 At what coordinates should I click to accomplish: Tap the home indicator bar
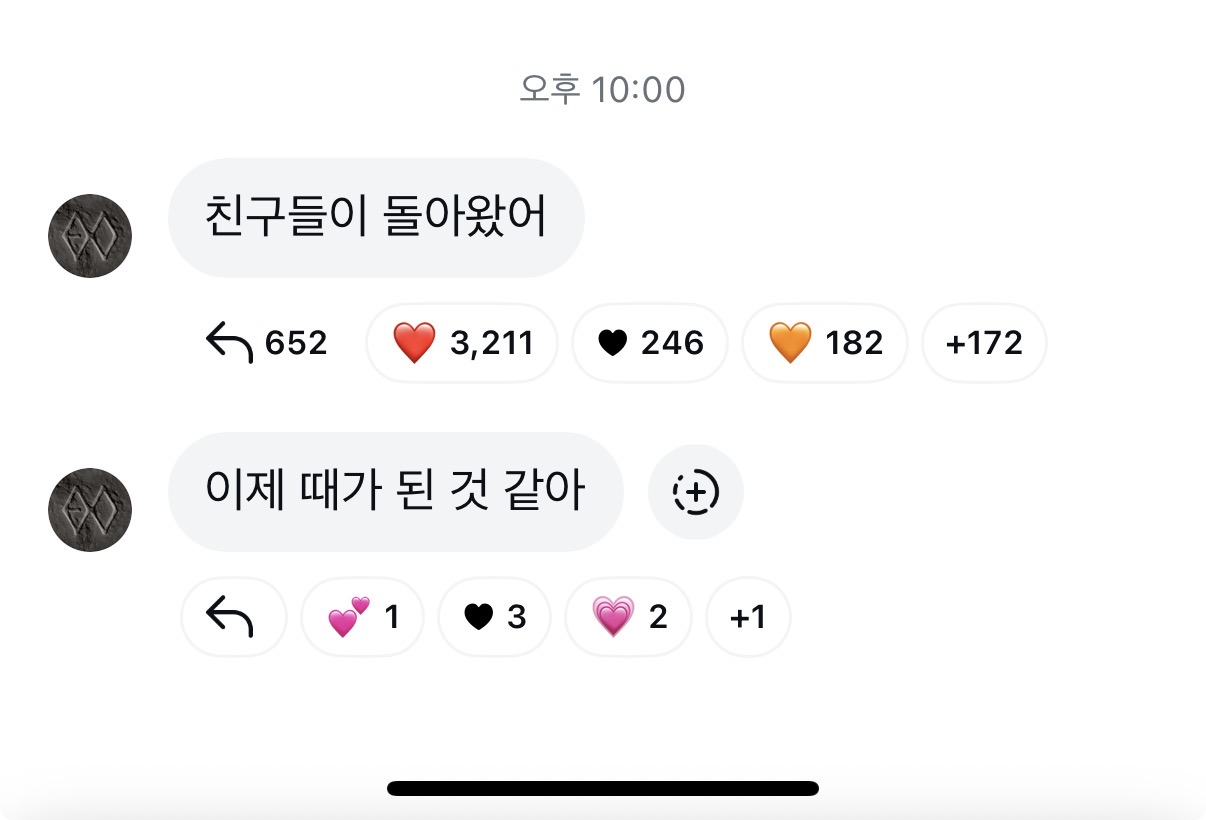tap(602, 788)
